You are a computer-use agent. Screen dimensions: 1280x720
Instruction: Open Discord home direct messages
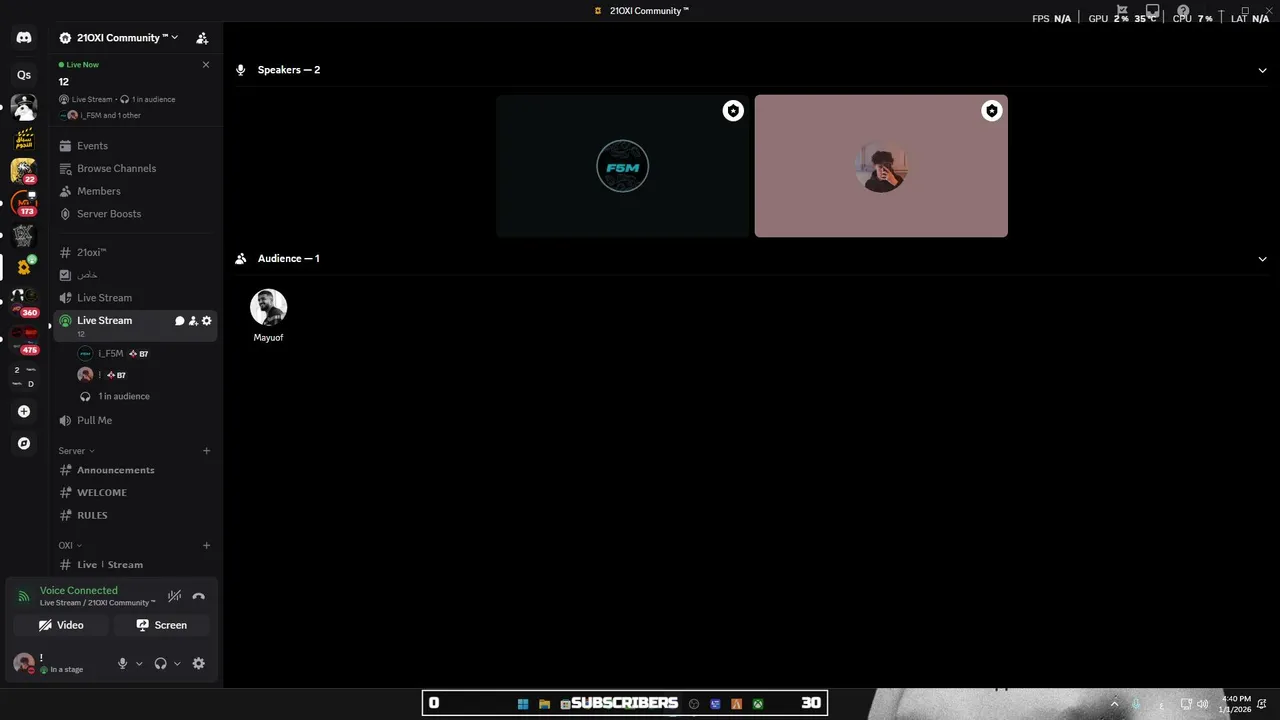point(24,38)
